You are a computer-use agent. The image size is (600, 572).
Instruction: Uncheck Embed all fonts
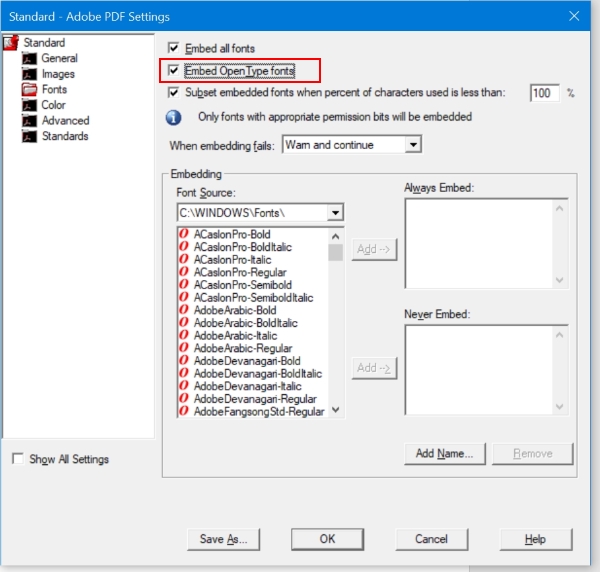pos(173,48)
